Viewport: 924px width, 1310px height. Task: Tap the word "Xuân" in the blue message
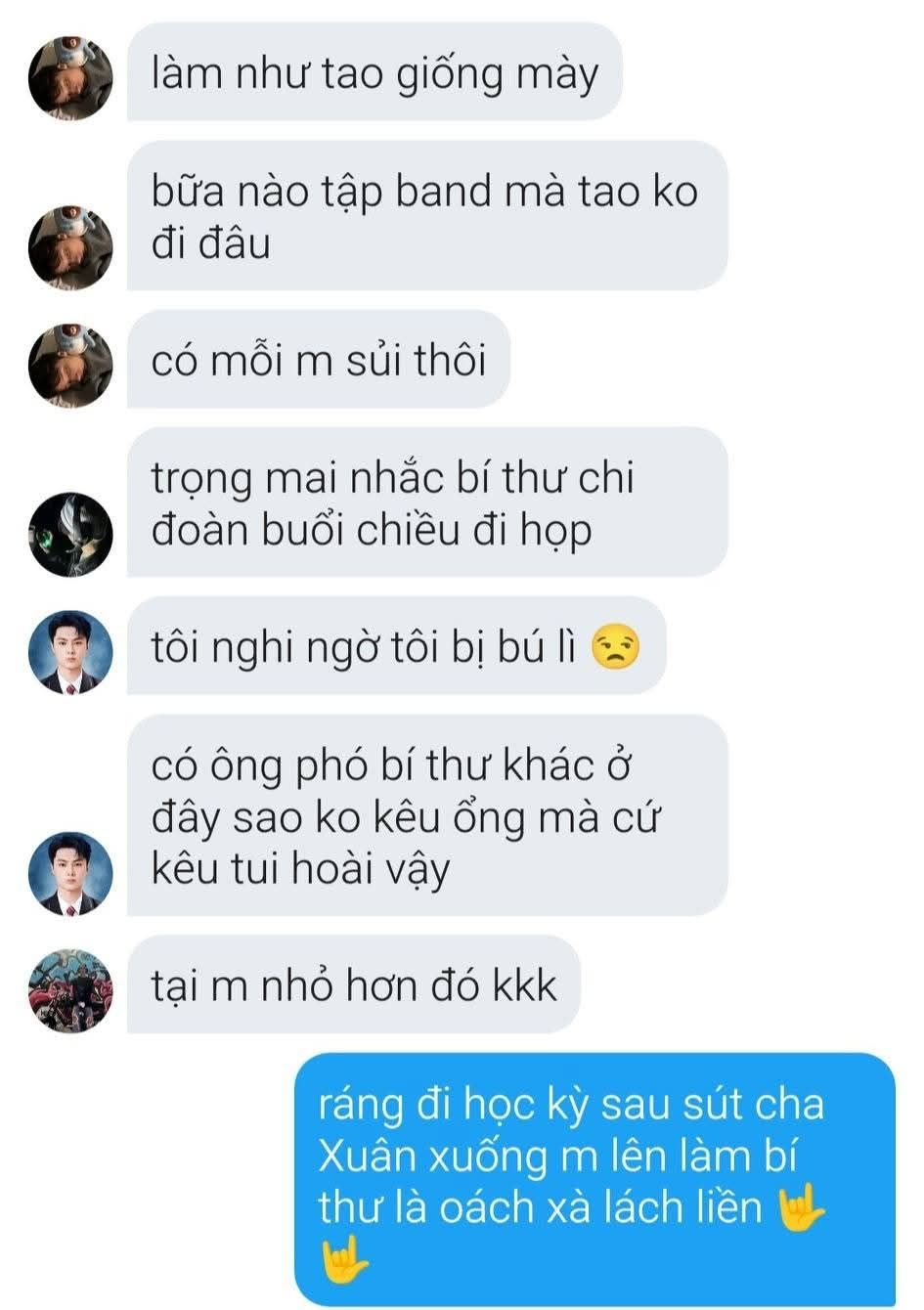click(365, 1157)
